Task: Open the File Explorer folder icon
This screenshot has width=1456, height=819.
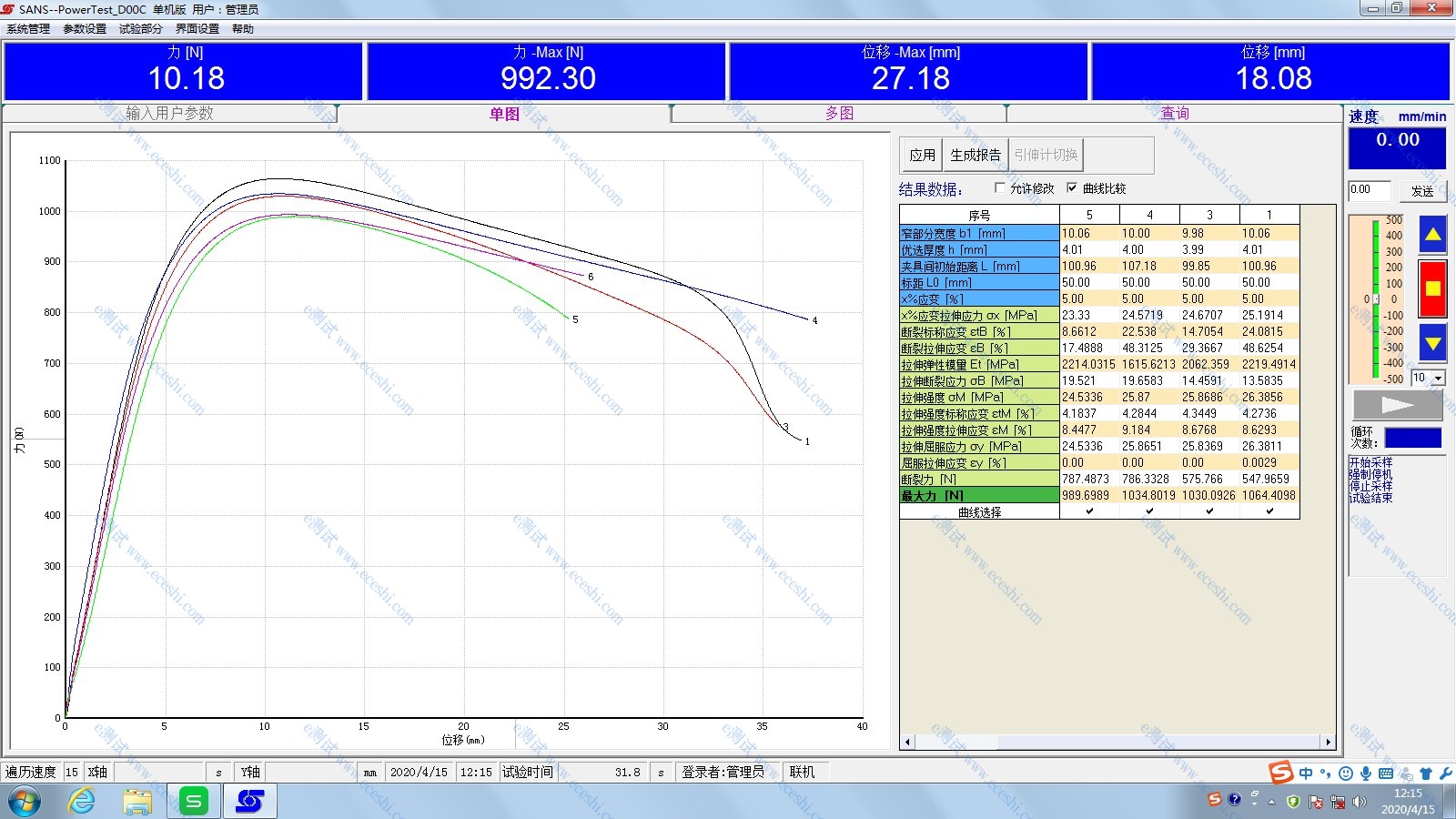Action: [x=137, y=801]
